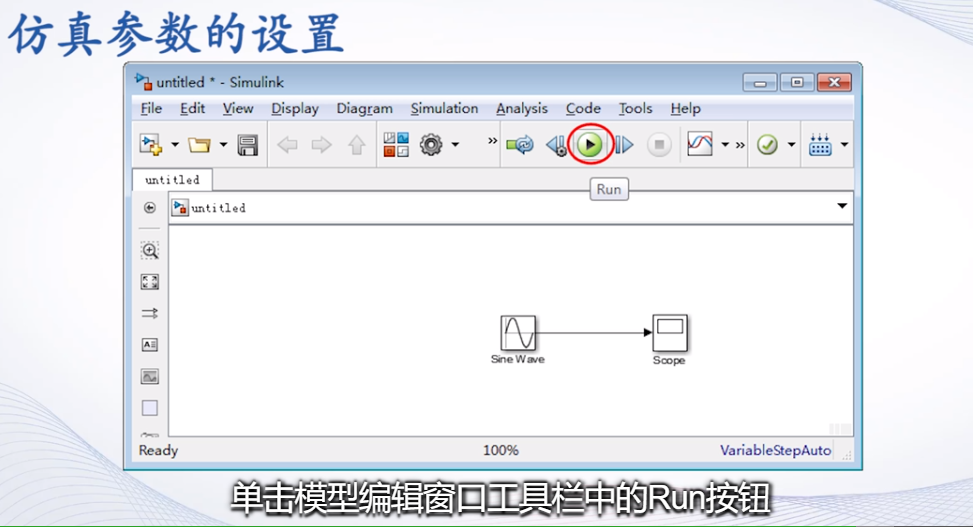Show more toolbar items via first chevron
Image resolution: width=973 pixels, height=527 pixels.
click(x=492, y=141)
